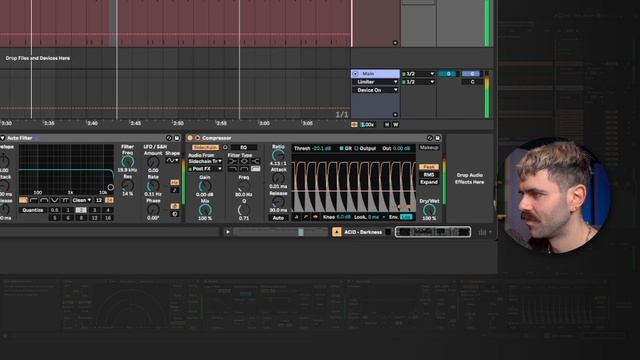Select the highpass sidechain filter type
Image resolution: width=640 pixels, height=360 pixels.
click(256, 169)
